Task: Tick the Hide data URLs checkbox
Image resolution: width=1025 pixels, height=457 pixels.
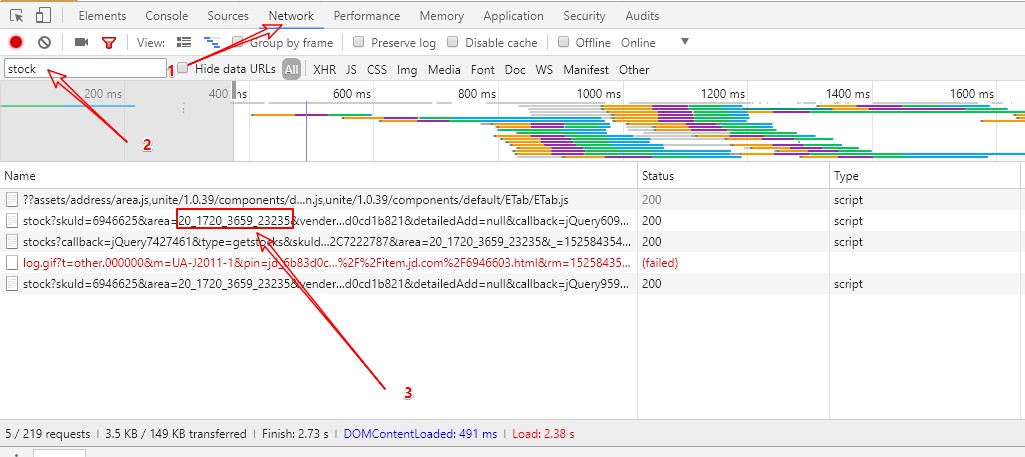Action: click(183, 69)
